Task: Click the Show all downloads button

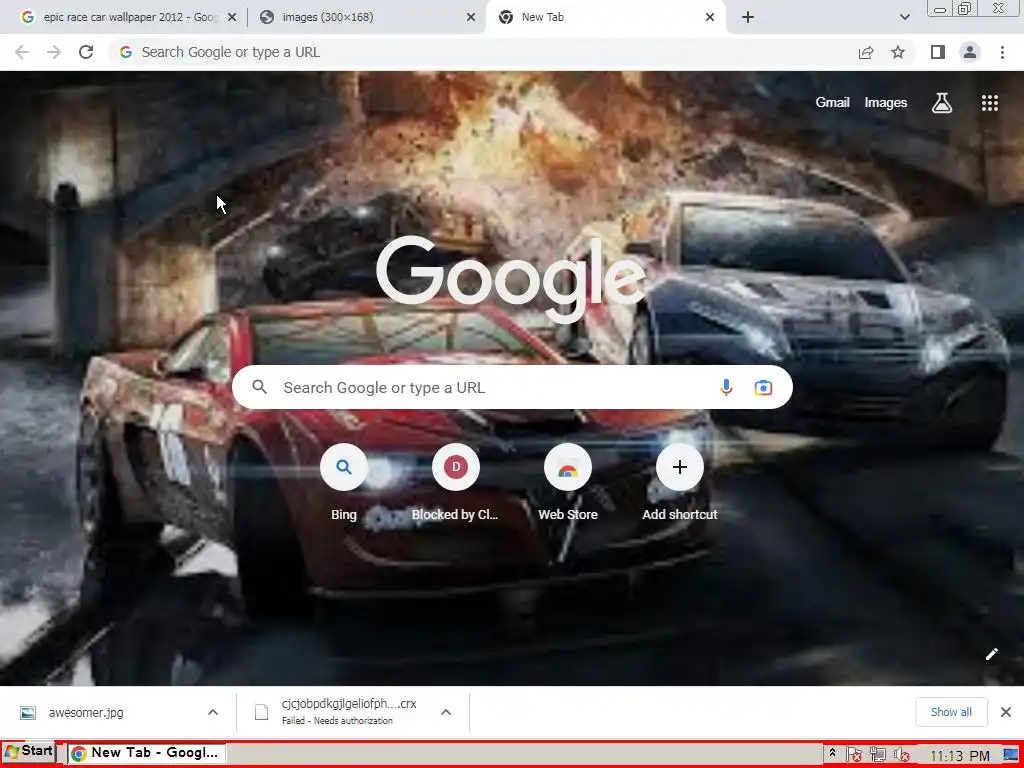Action: (x=951, y=712)
